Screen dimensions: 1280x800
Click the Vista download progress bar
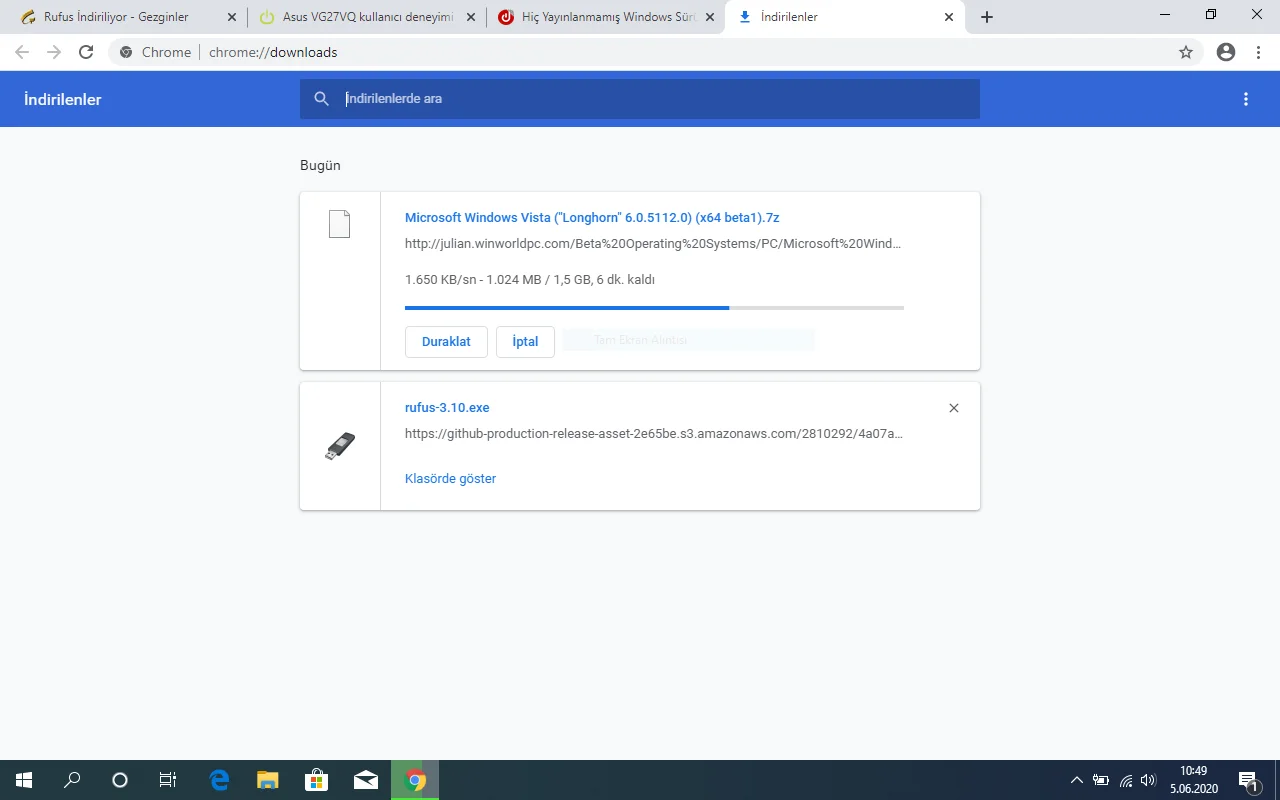point(654,308)
